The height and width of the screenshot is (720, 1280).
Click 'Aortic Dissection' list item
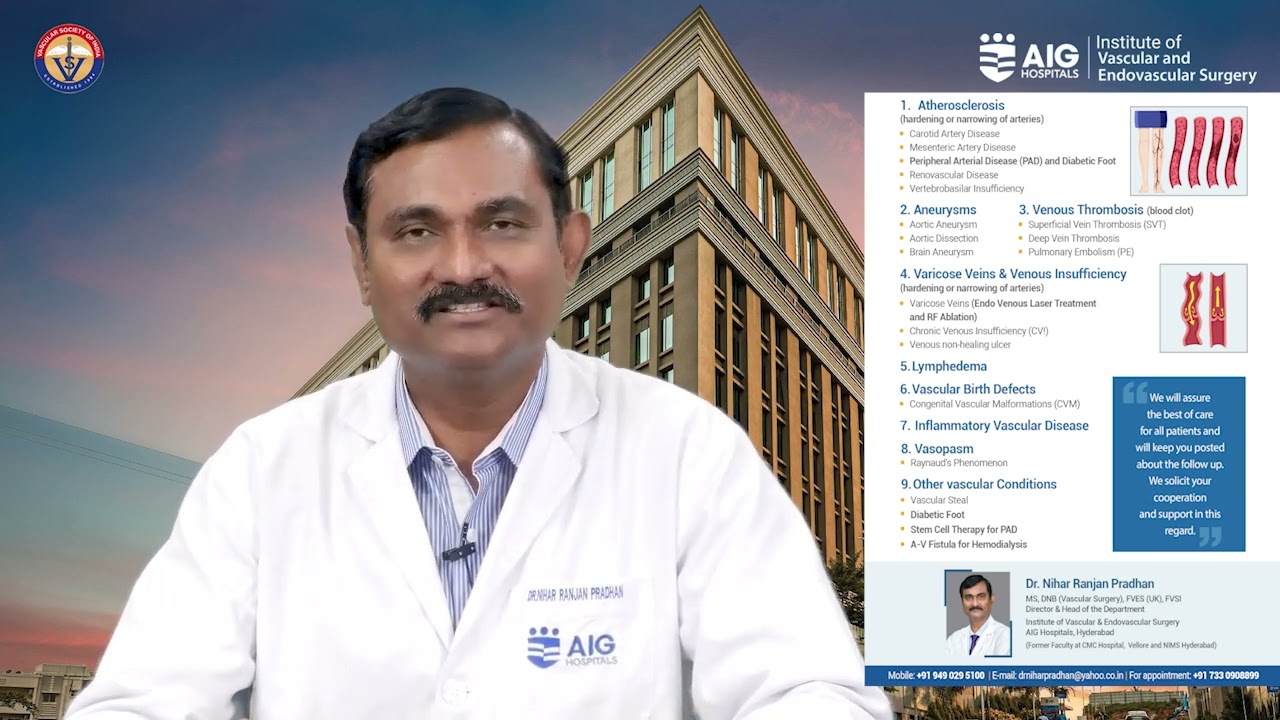click(944, 238)
